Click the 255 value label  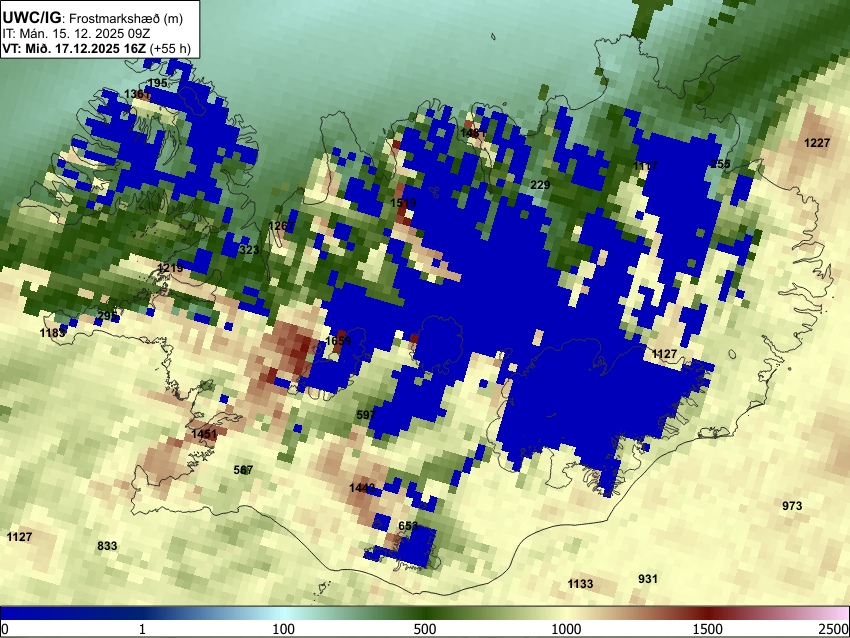720,164
